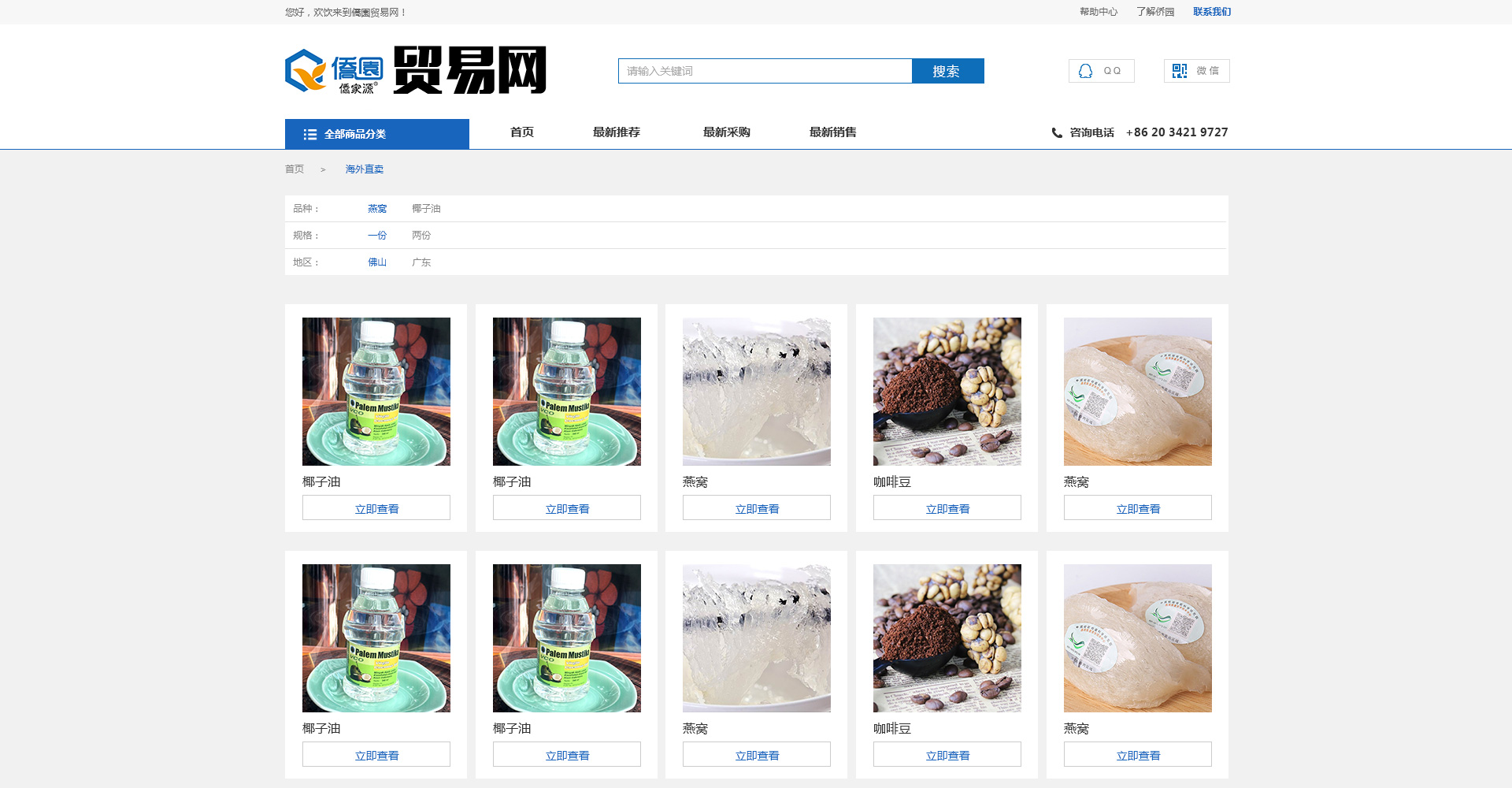This screenshot has height=788, width=1512.
Task: Filter by 椰子油 variety
Action: tap(426, 209)
